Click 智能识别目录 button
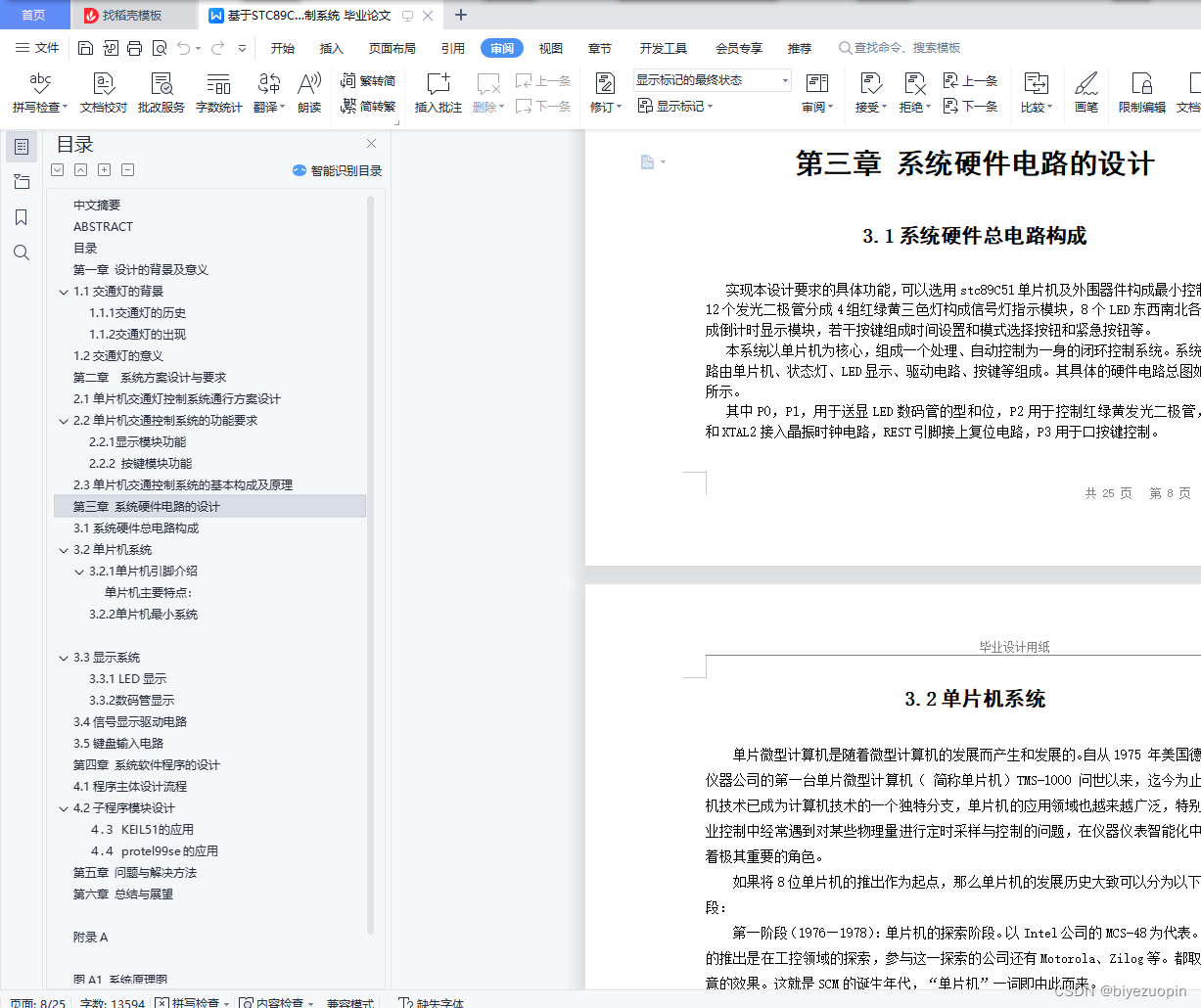This screenshot has width=1201, height=1008. (337, 170)
